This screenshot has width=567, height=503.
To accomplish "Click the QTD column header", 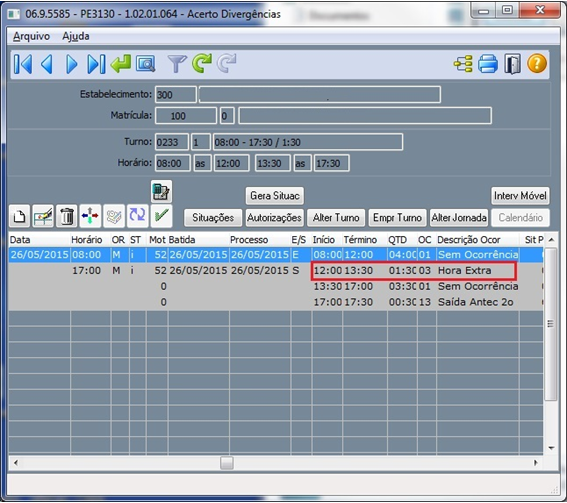I will (402, 240).
